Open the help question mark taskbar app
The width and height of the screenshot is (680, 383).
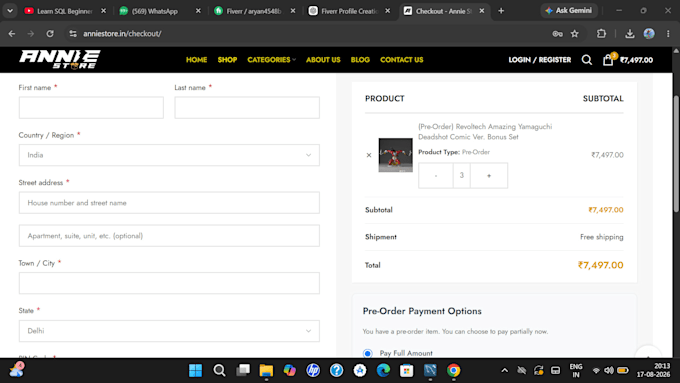click(336, 370)
